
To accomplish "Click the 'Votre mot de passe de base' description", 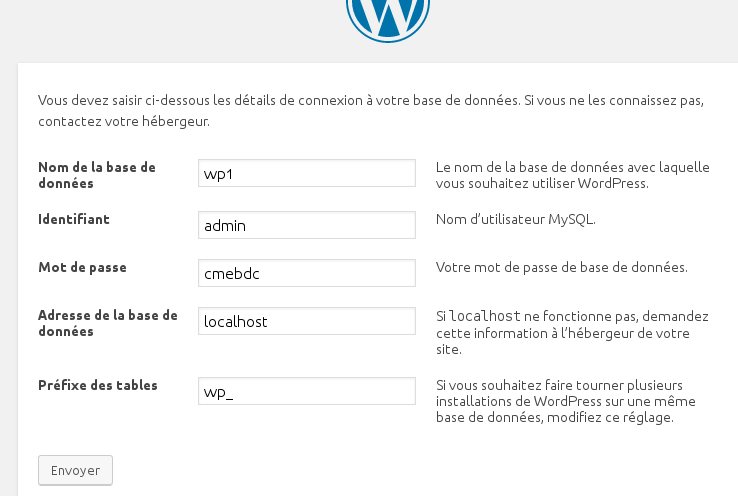I will [x=561, y=267].
